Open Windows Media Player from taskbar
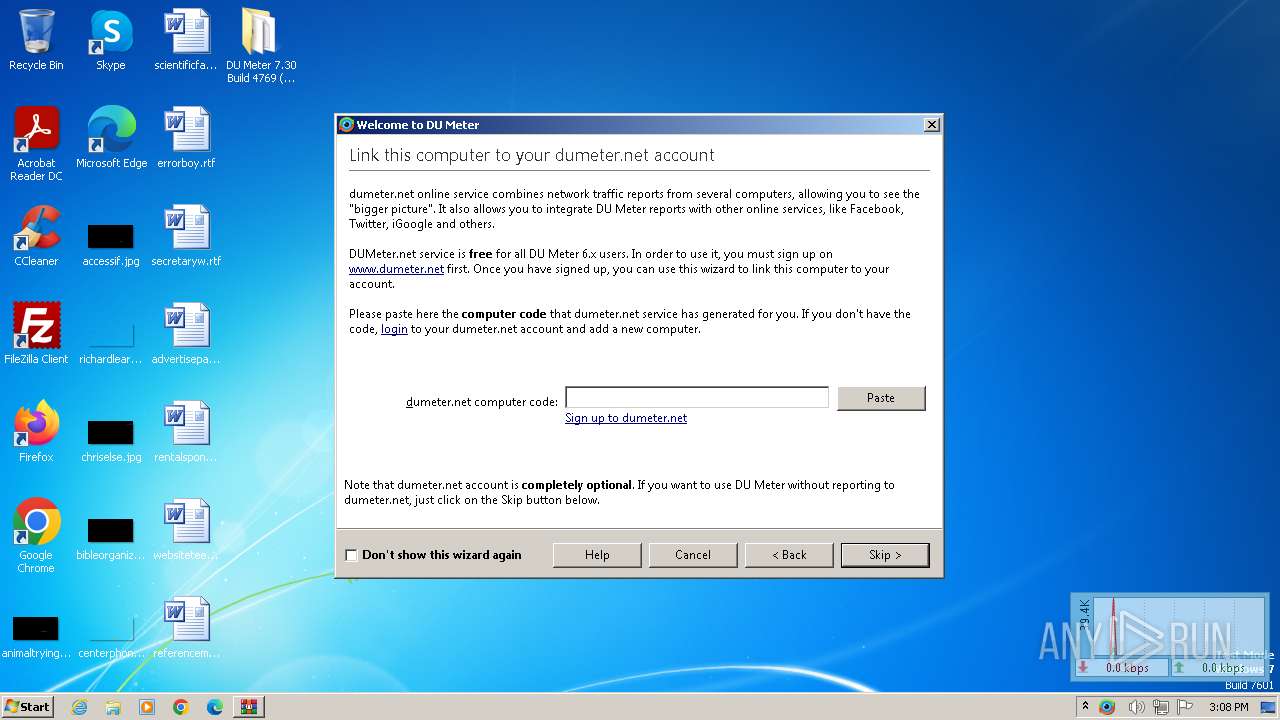The image size is (1280, 720). click(x=147, y=707)
